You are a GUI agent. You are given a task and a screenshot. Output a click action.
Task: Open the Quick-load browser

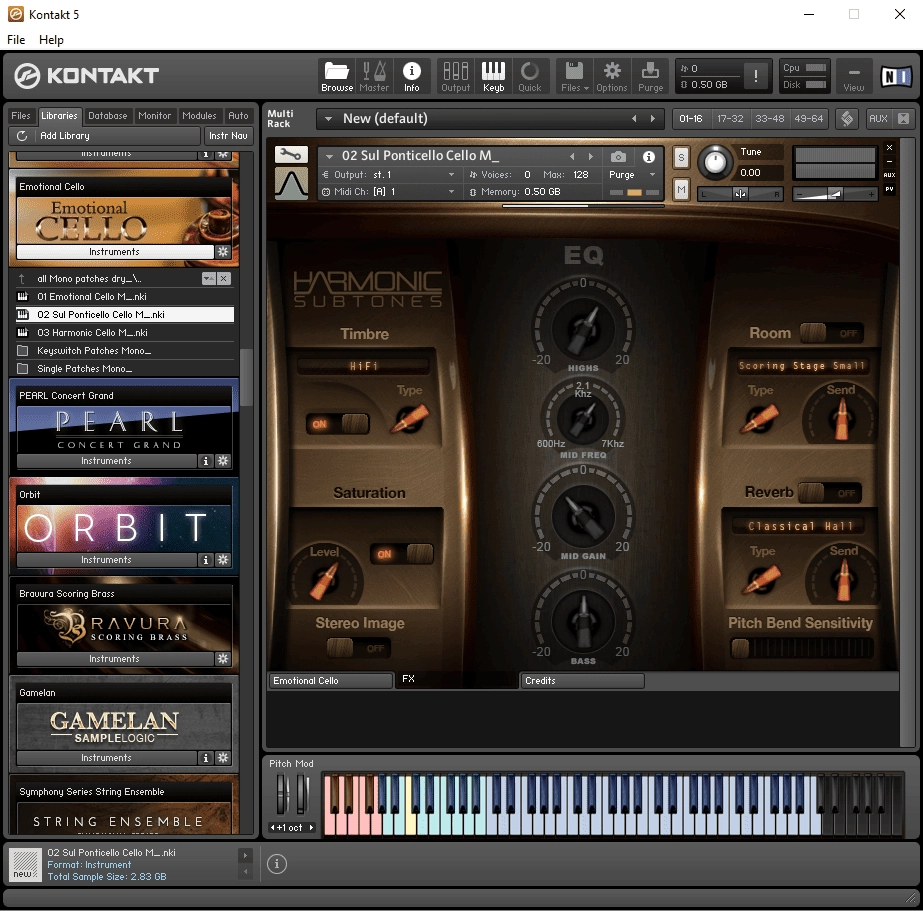click(530, 77)
